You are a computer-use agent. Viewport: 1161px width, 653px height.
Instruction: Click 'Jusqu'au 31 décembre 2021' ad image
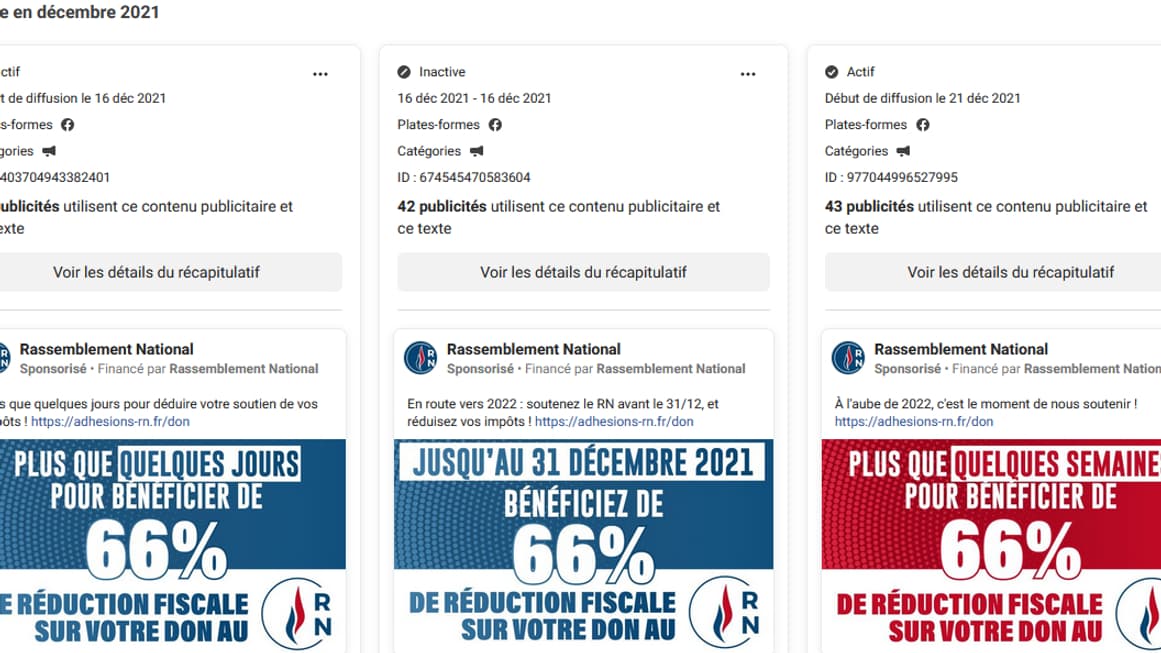point(583,545)
